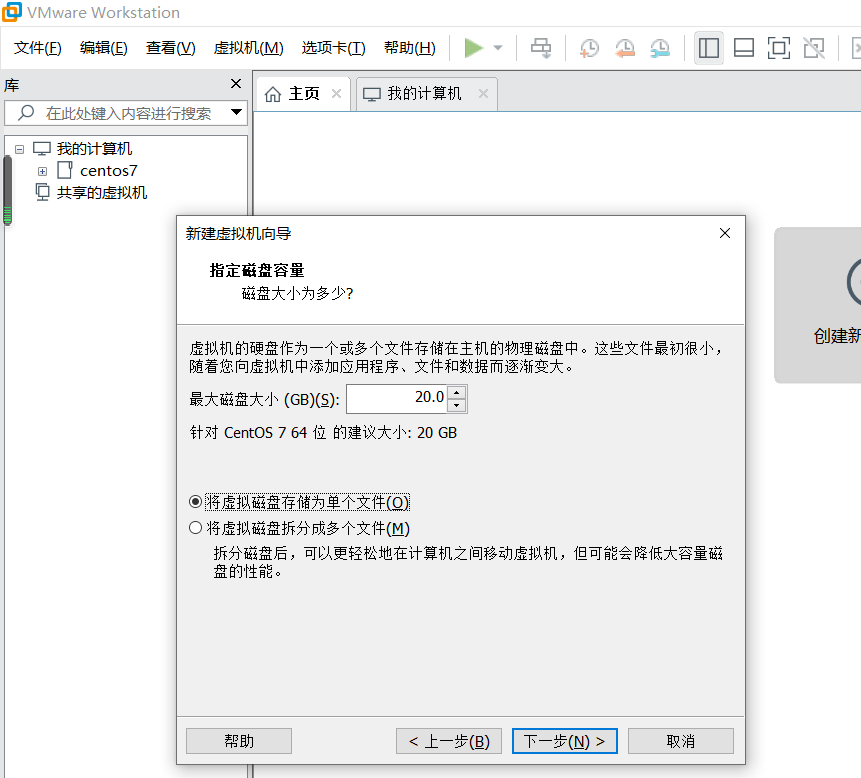
Task: Cancel the wizard with 取消 button
Action: click(x=681, y=741)
